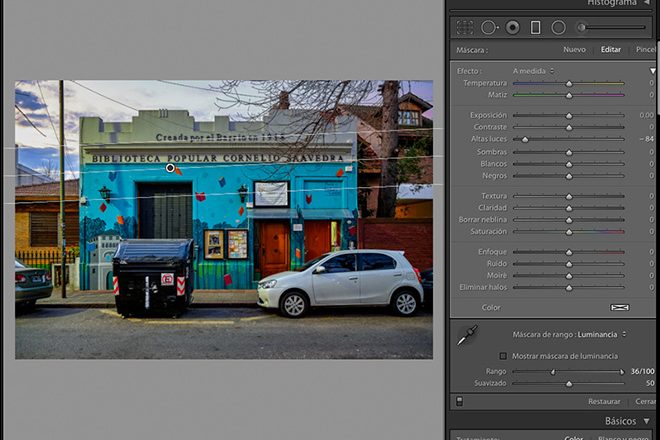Click the graduated filter pin on photo

(170, 168)
